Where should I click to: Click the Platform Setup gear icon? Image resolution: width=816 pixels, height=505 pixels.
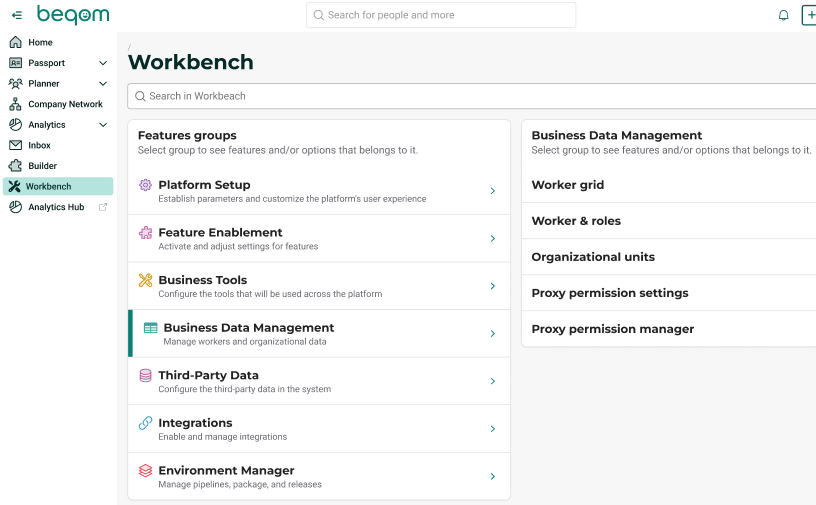point(145,185)
